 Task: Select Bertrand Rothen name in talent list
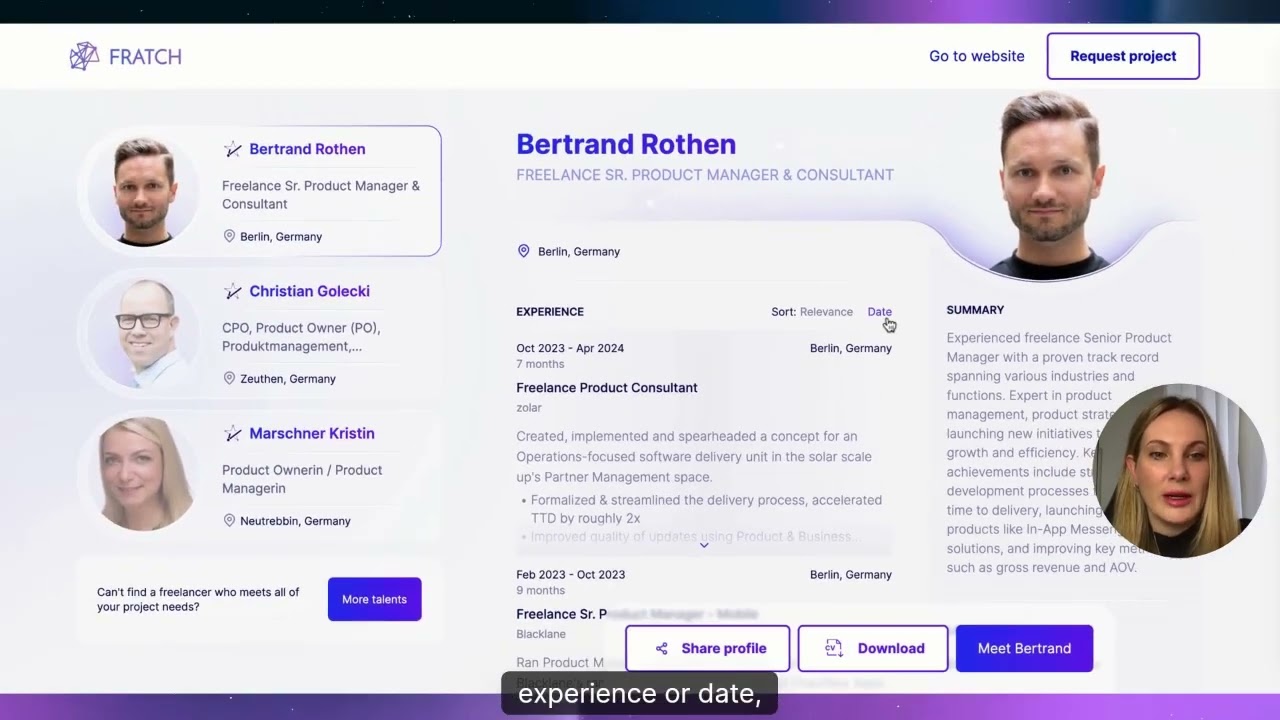(x=307, y=149)
